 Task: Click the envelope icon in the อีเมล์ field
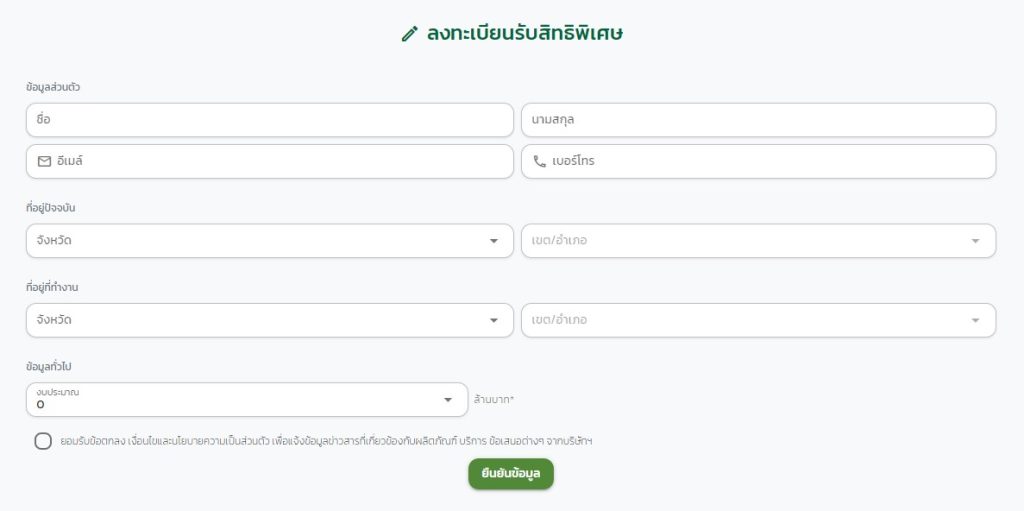(44, 161)
